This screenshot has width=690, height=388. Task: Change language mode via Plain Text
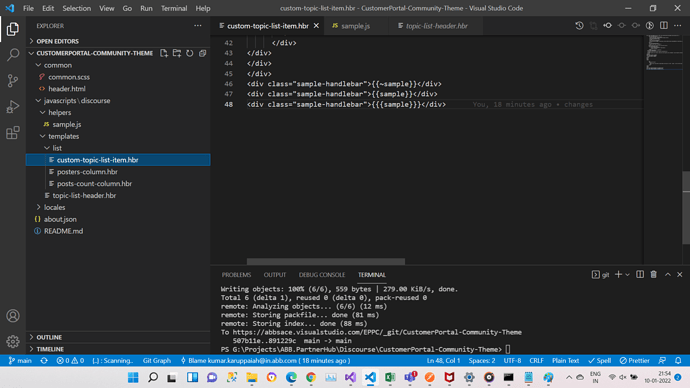565,361
